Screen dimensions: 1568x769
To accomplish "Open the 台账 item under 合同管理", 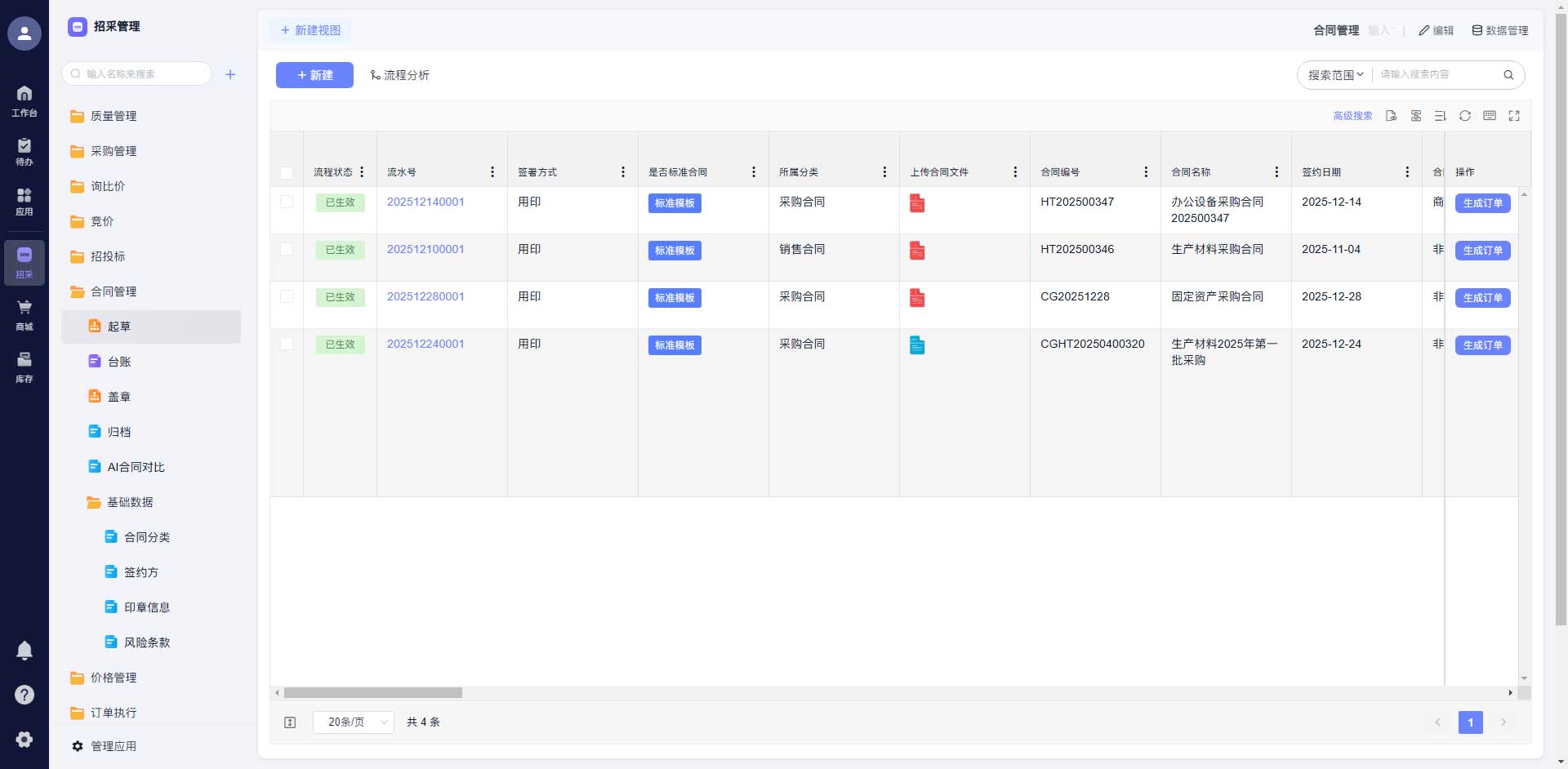I will click(x=119, y=362).
